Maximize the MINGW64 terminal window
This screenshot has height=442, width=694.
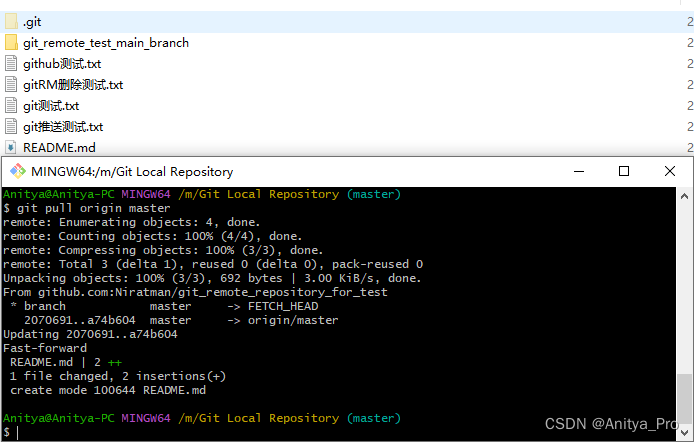click(624, 171)
